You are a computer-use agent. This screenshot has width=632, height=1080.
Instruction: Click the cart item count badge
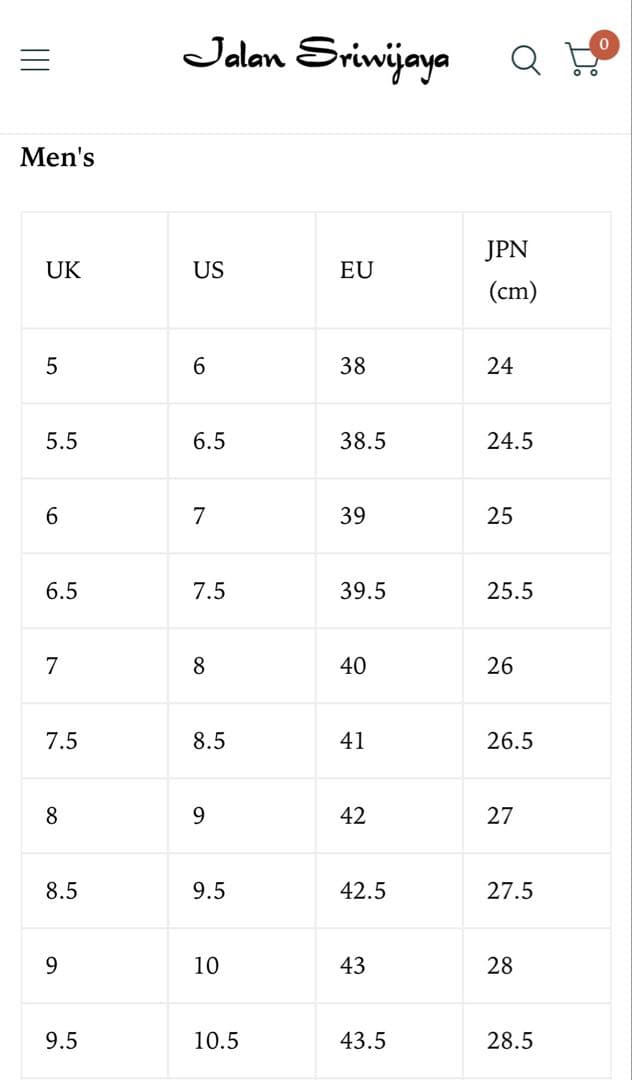coord(603,44)
